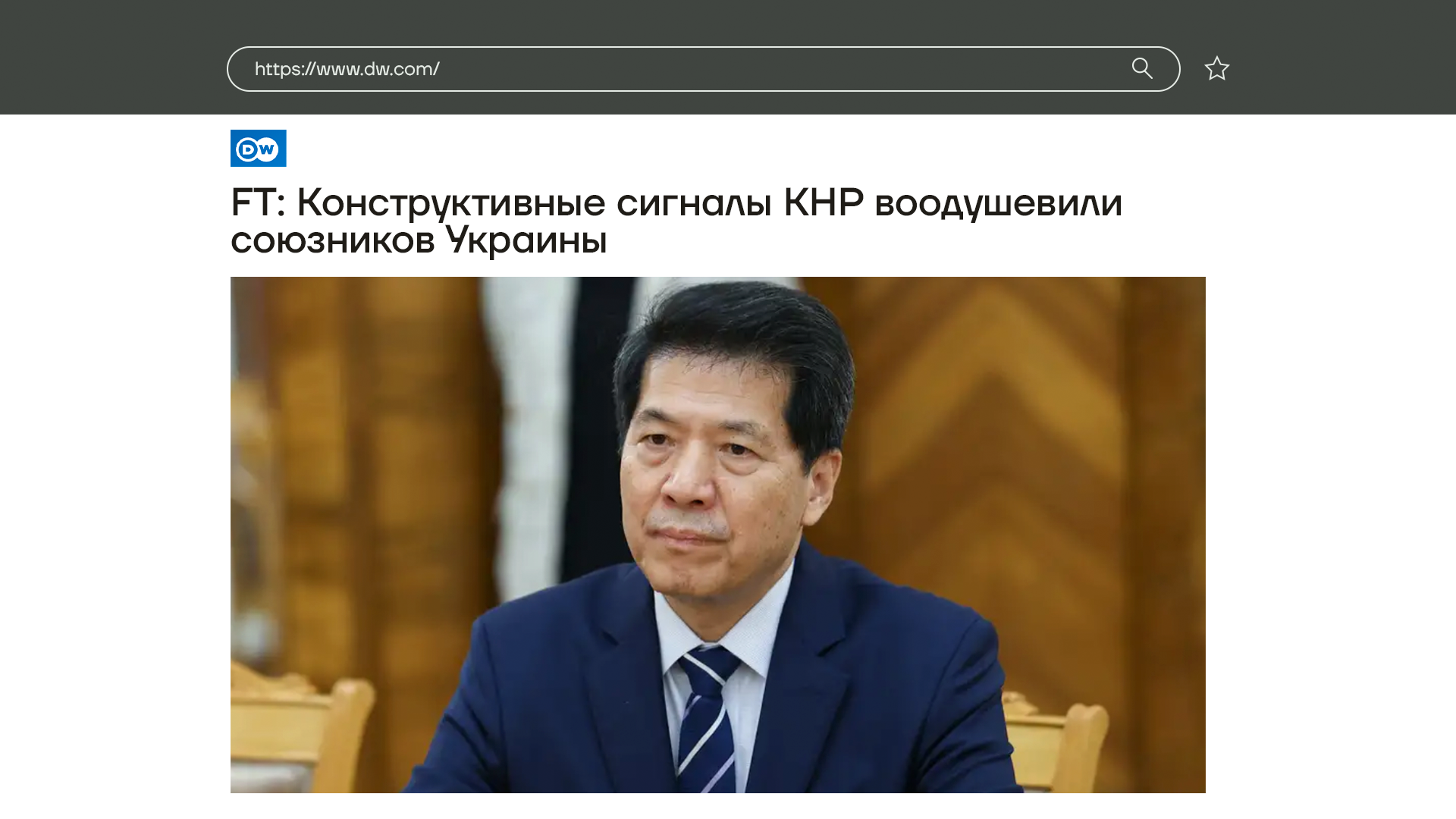
Task: Bookmark the page with the star icon
Action: pos(1216,68)
